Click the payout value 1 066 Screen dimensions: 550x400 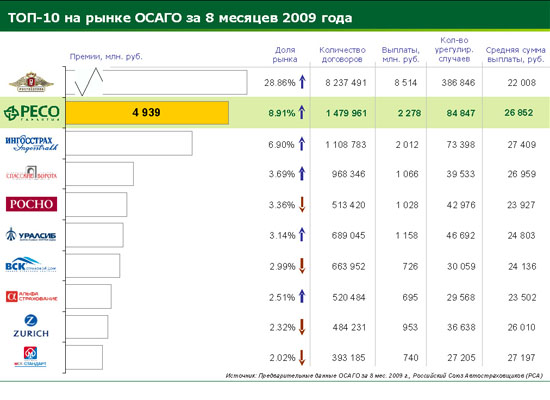point(407,174)
